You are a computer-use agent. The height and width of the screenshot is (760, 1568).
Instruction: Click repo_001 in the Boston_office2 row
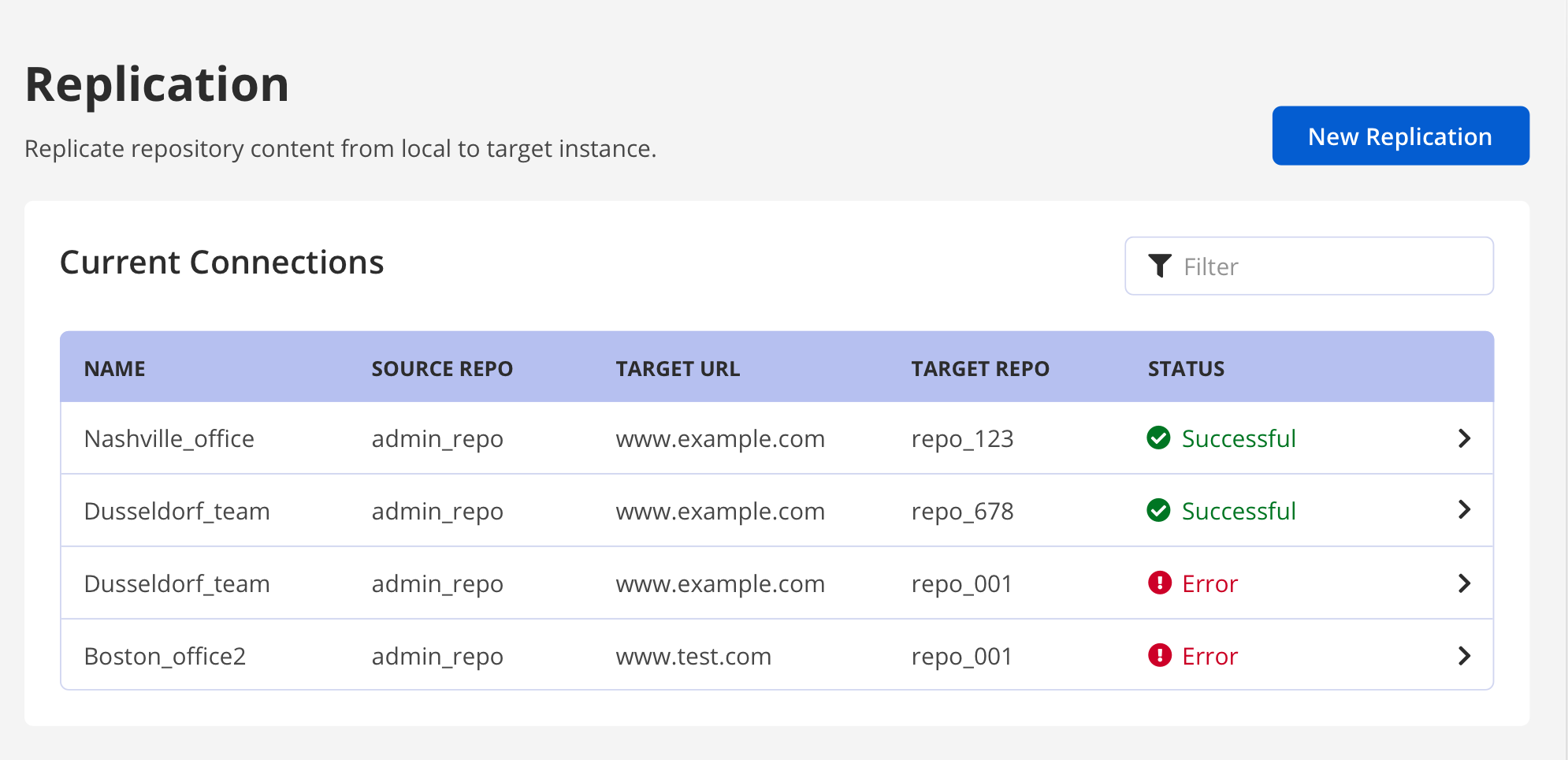tap(961, 656)
